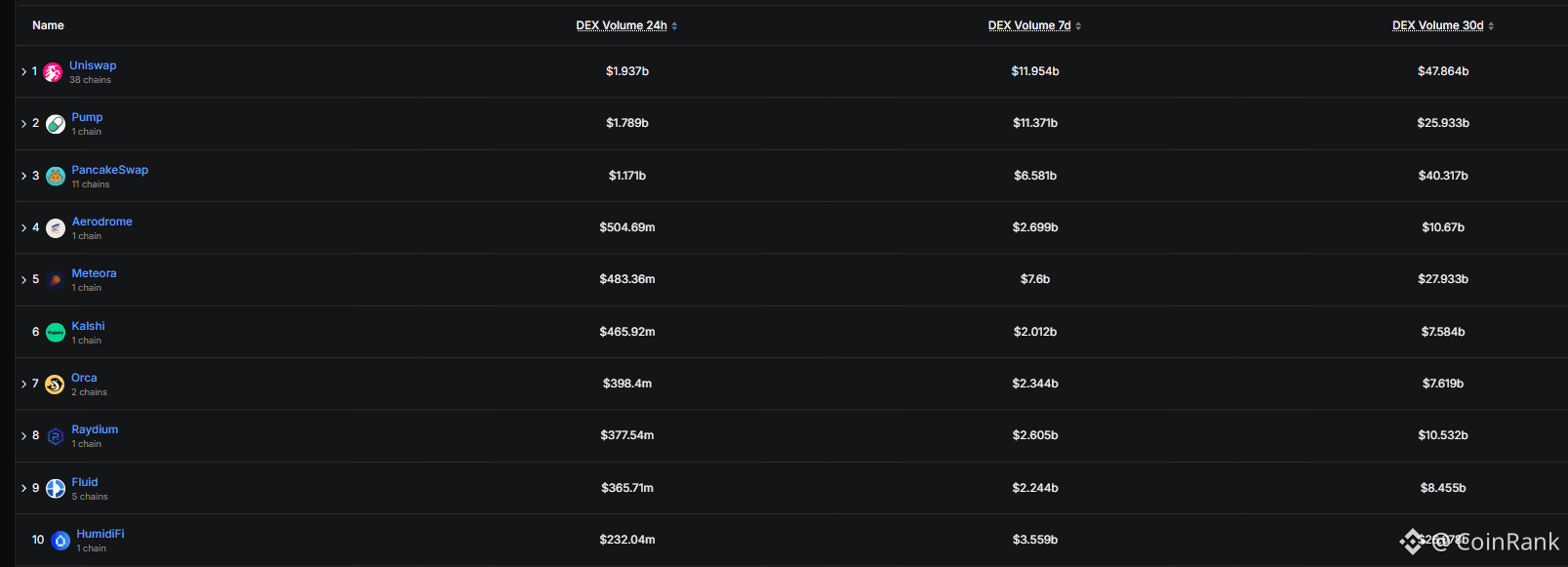Expand the Uniswap row chevron

tap(23, 72)
